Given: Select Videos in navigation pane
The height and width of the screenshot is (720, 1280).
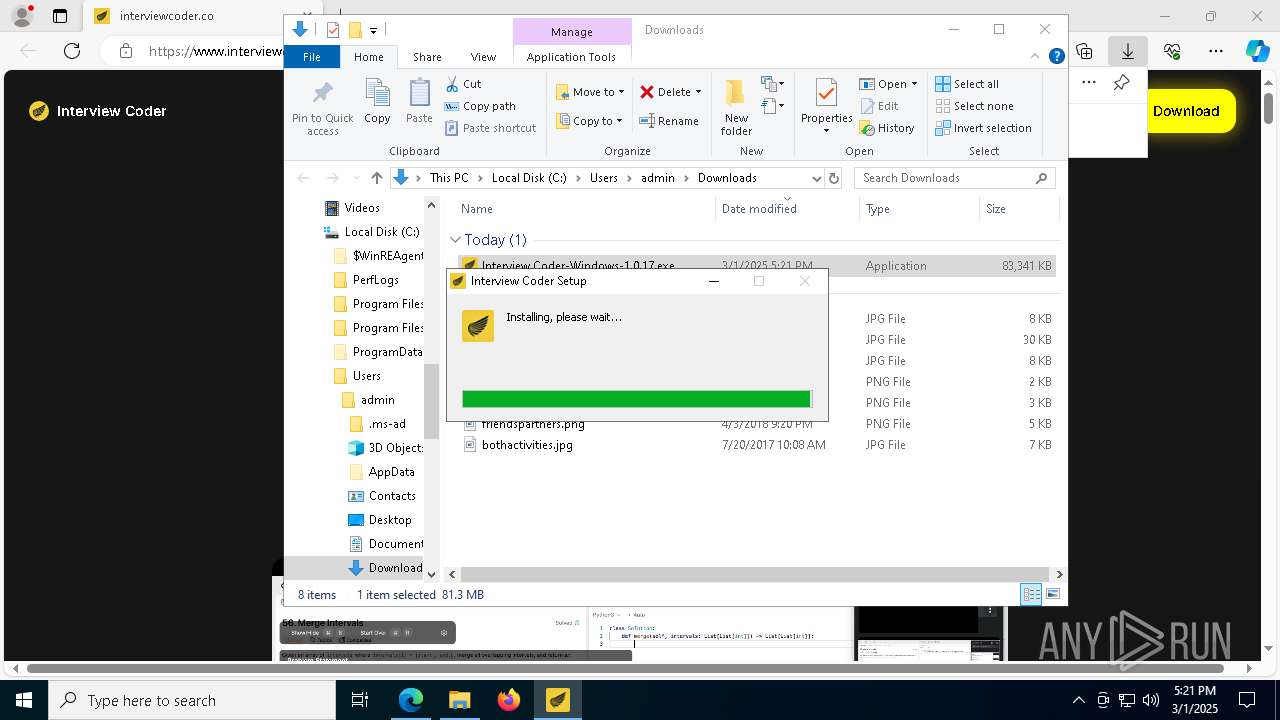Looking at the screenshot, I should point(362,208).
